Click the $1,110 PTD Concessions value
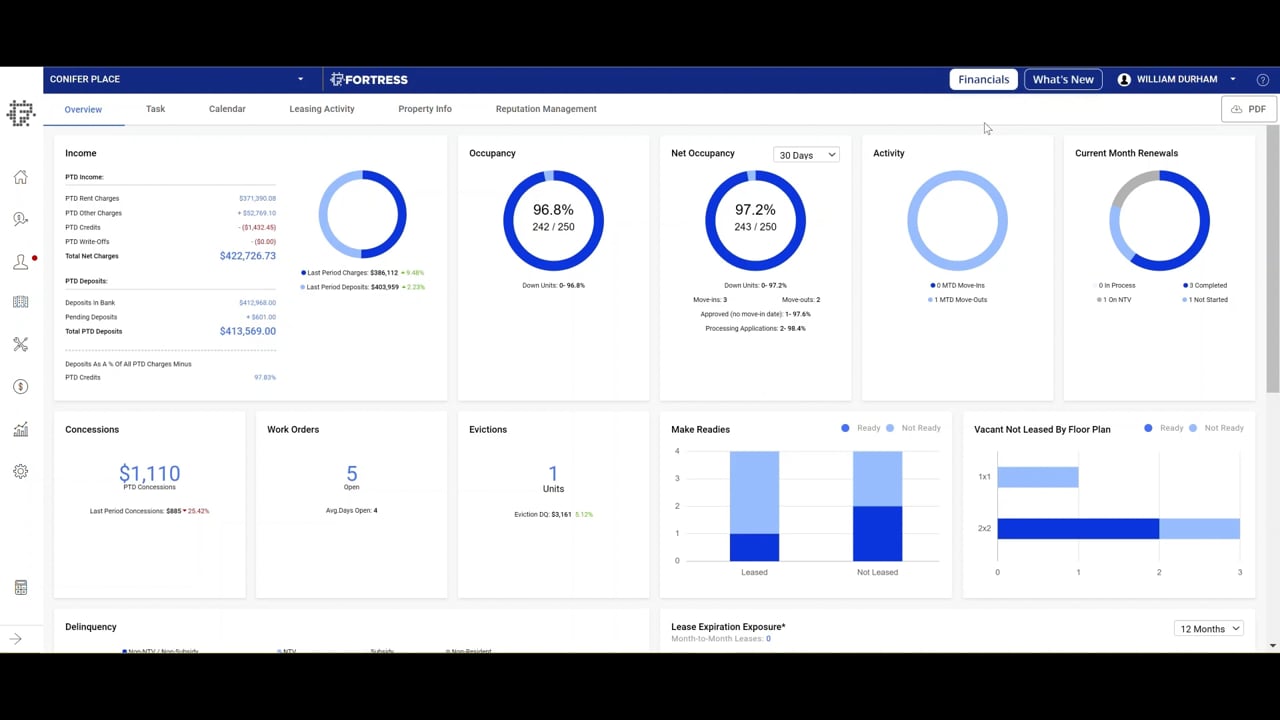 coord(150,473)
